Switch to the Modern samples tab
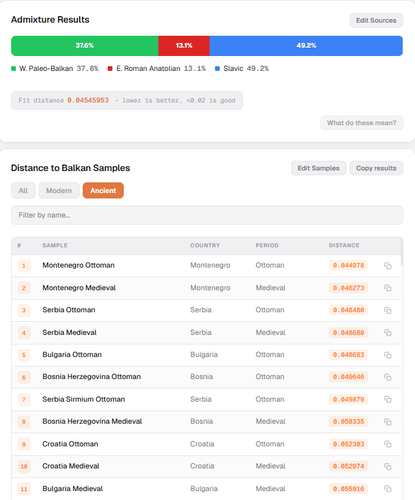 pyautogui.click(x=59, y=190)
